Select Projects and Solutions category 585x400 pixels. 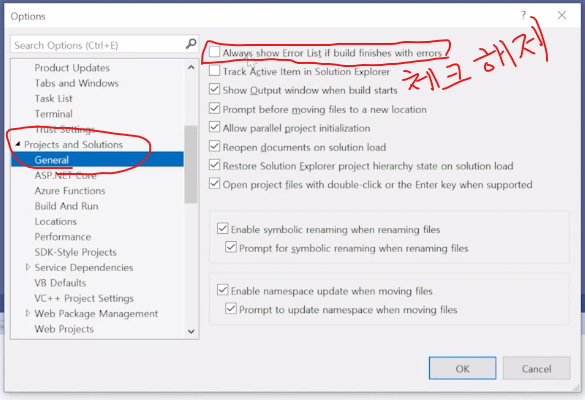coord(73,144)
